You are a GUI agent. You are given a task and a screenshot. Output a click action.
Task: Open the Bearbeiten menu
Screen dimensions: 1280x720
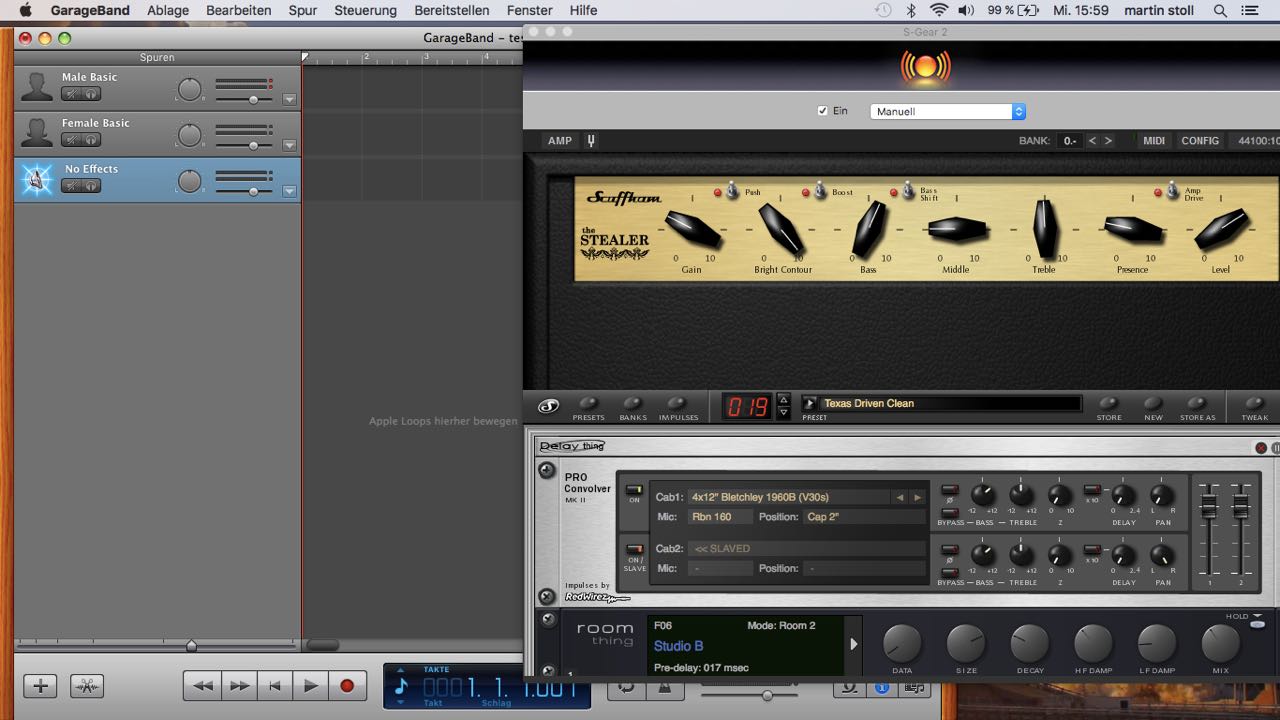pos(239,10)
